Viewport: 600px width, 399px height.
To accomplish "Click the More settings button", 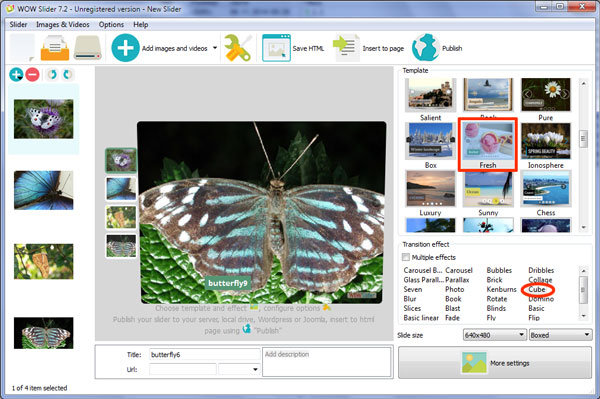I will click(495, 363).
